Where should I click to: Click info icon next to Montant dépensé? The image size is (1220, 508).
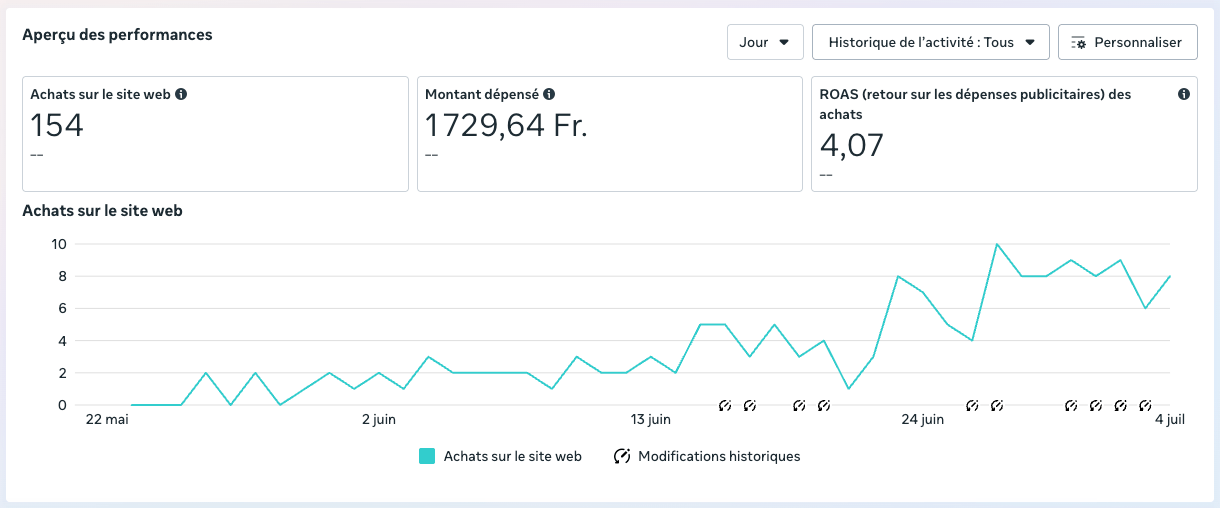point(549,94)
